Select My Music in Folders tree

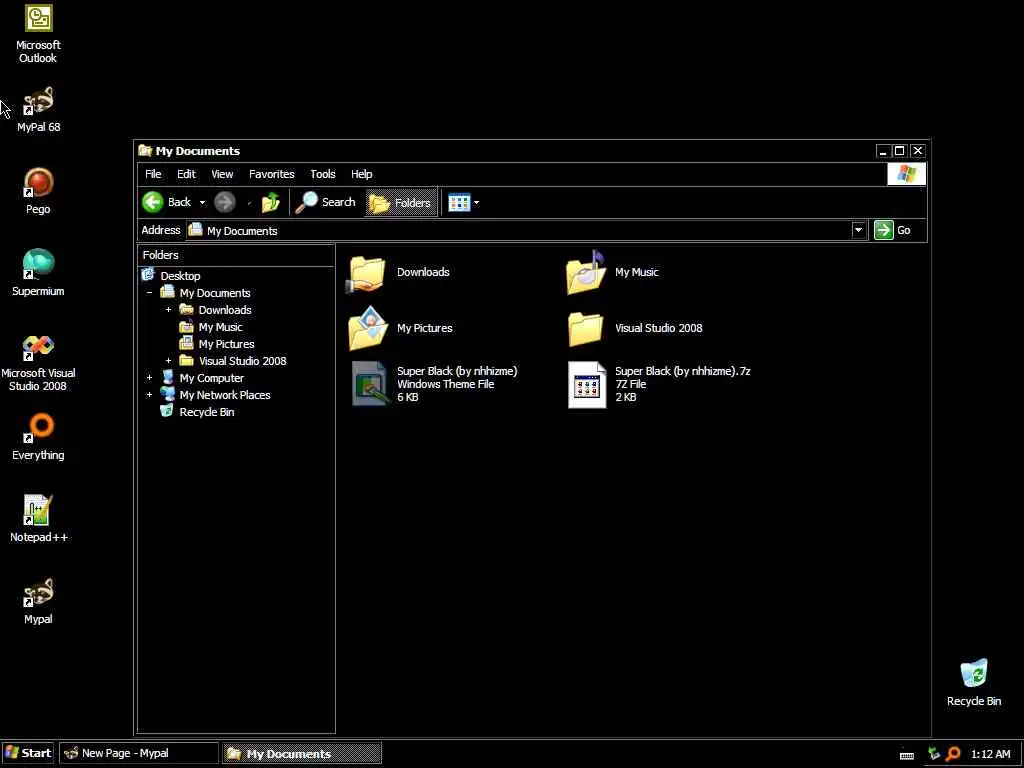click(220, 327)
